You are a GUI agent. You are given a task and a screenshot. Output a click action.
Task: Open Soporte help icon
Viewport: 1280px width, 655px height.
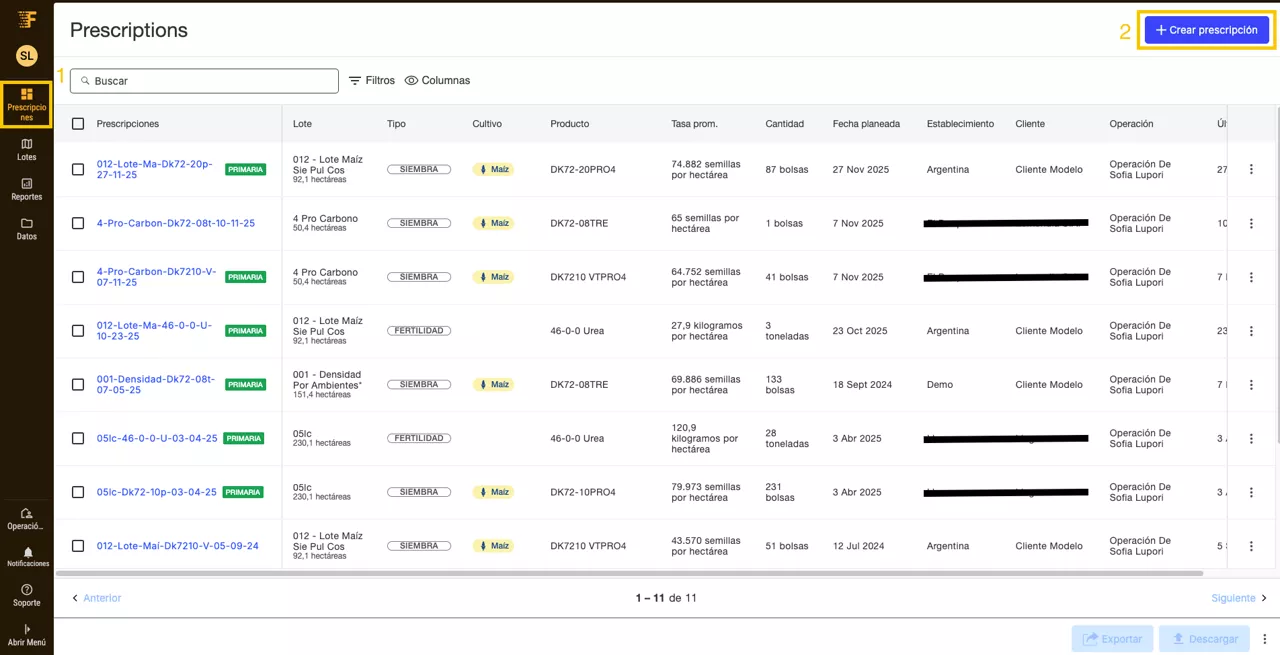click(x=27, y=595)
